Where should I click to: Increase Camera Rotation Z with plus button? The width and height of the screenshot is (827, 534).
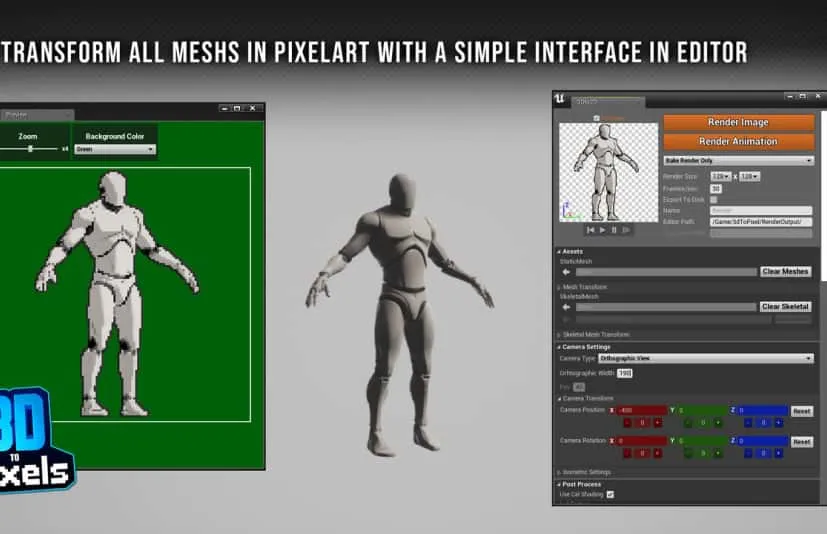click(x=778, y=453)
